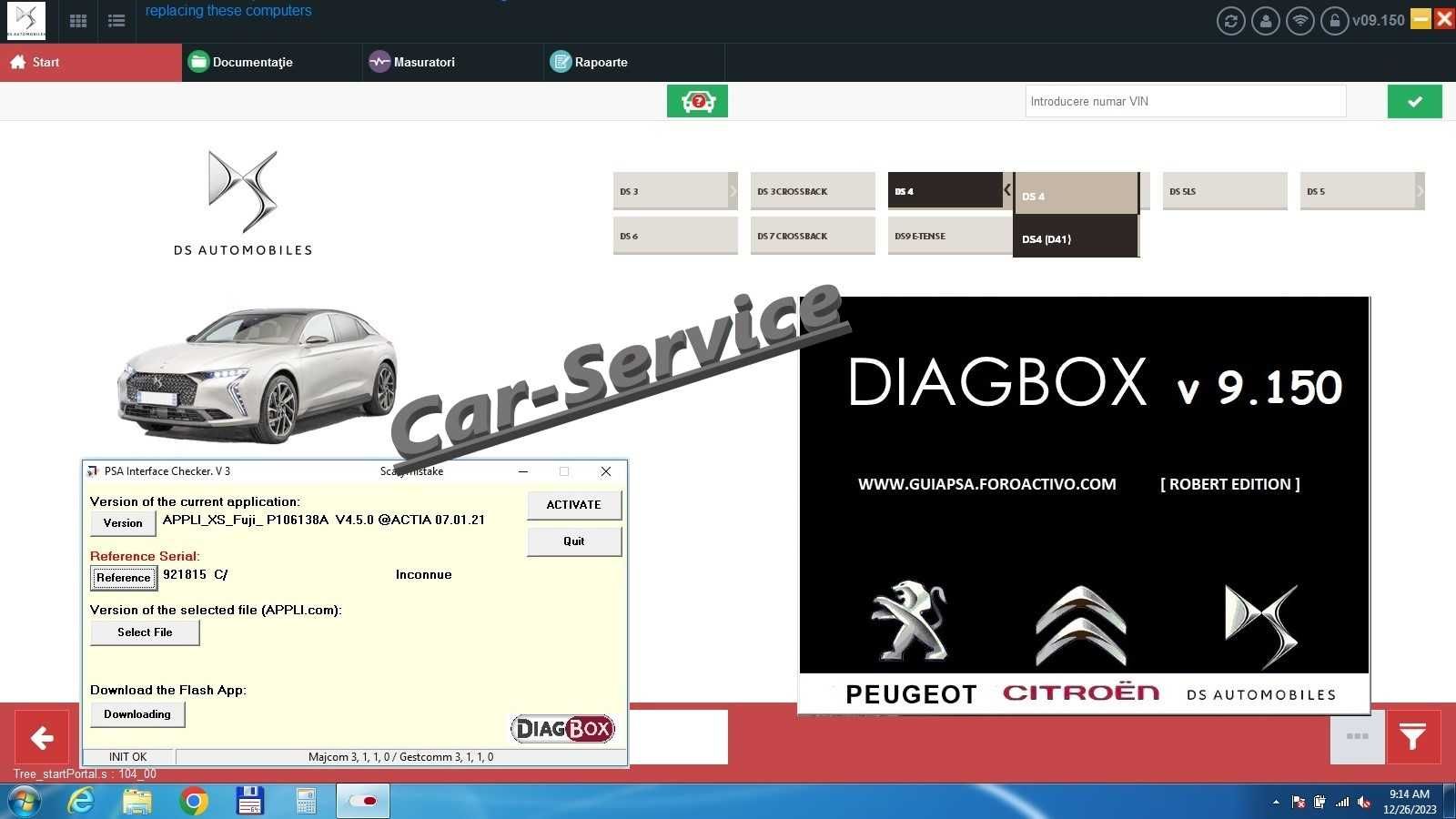Select the DS 7 CROSSBACK model
The height and width of the screenshot is (819, 1456).
click(x=813, y=236)
